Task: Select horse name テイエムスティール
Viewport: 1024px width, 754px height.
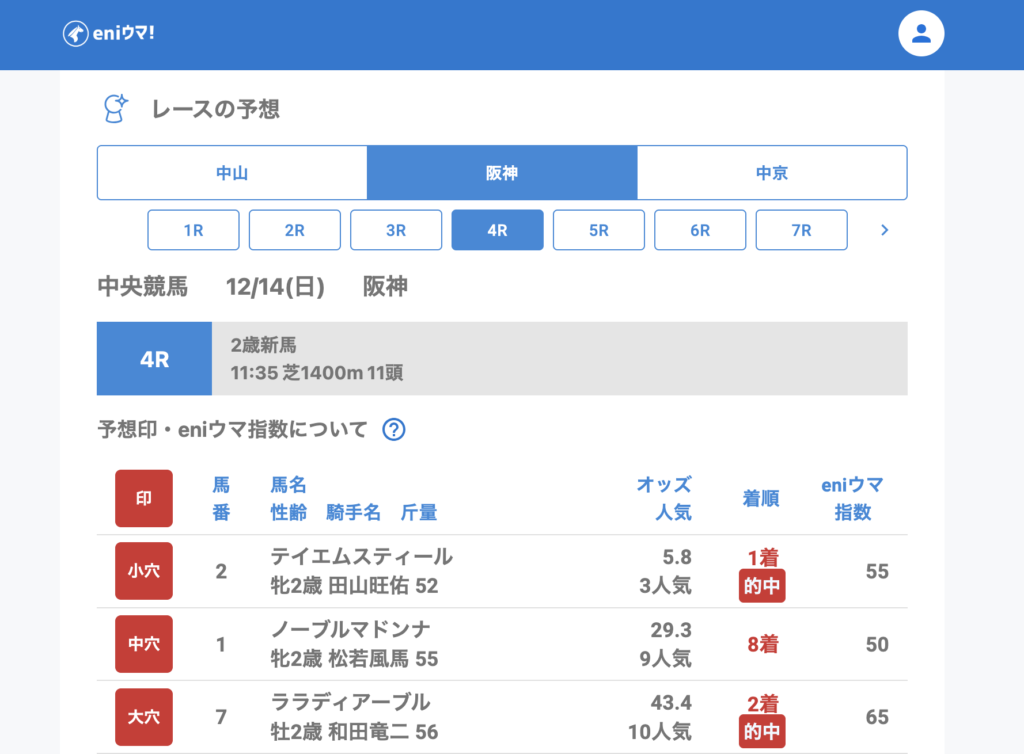Action: (x=361, y=557)
